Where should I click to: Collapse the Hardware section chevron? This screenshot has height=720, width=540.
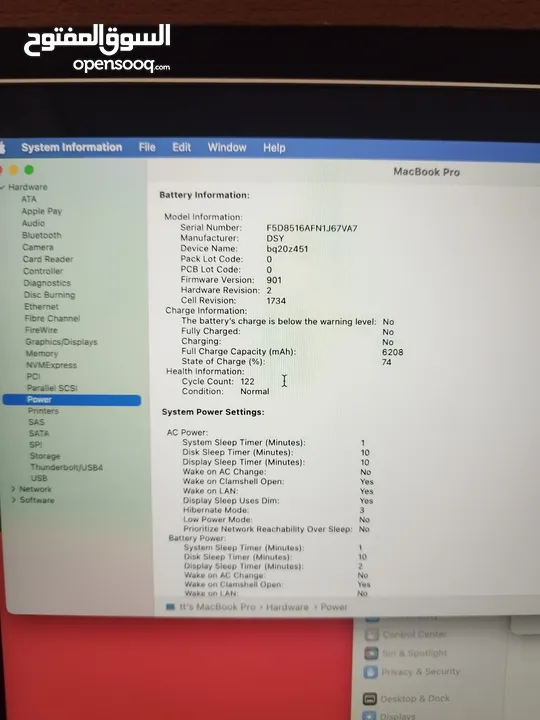pyautogui.click(x=3, y=187)
